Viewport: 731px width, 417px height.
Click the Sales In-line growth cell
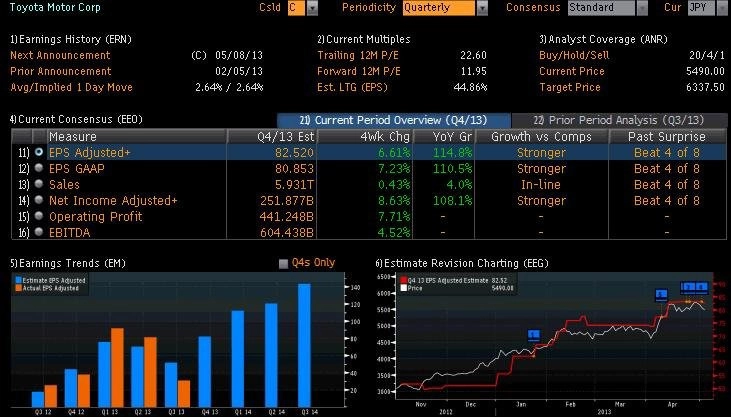[541, 184]
